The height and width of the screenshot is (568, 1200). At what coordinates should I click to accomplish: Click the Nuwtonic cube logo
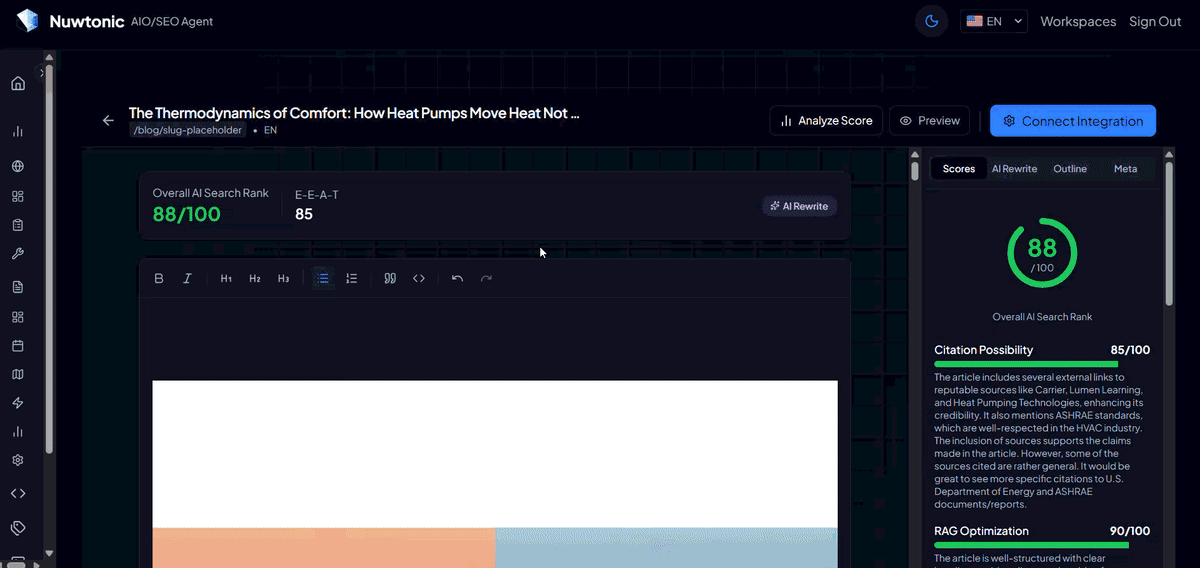tap(27, 21)
